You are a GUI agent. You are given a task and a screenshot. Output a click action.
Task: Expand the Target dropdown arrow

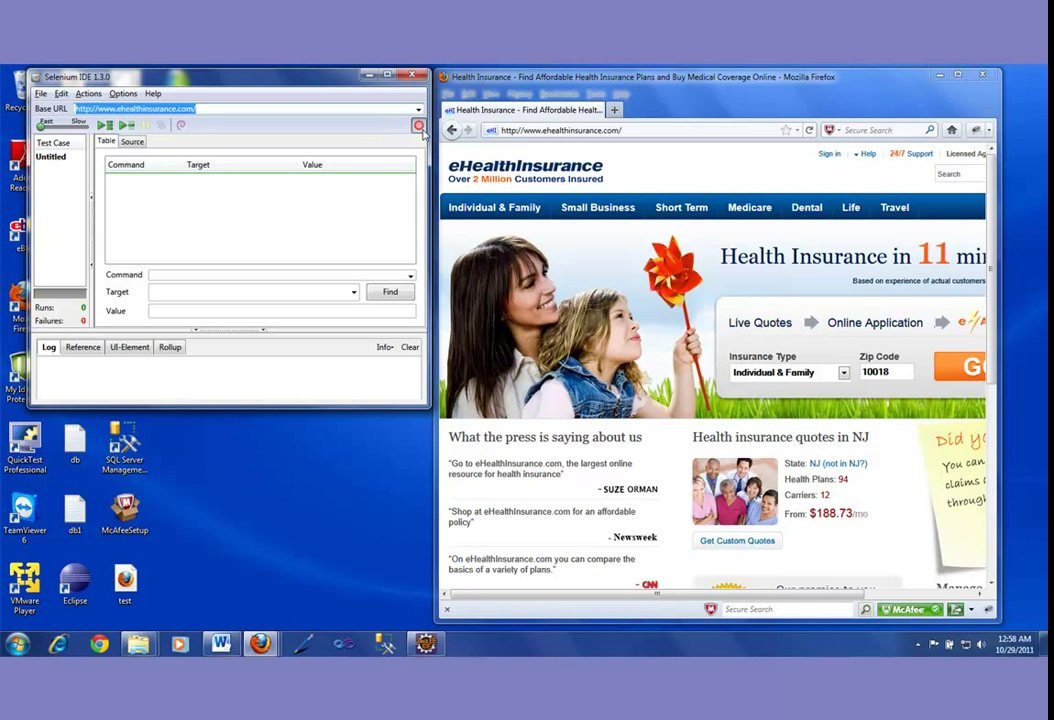[x=354, y=292]
